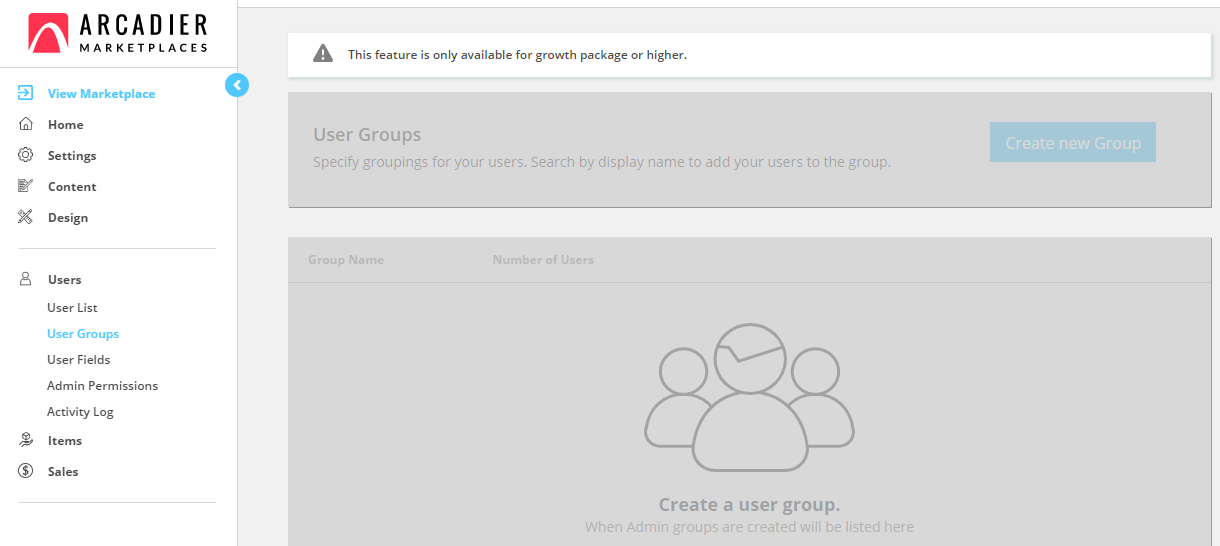Expand the Sales menu section

(x=63, y=471)
